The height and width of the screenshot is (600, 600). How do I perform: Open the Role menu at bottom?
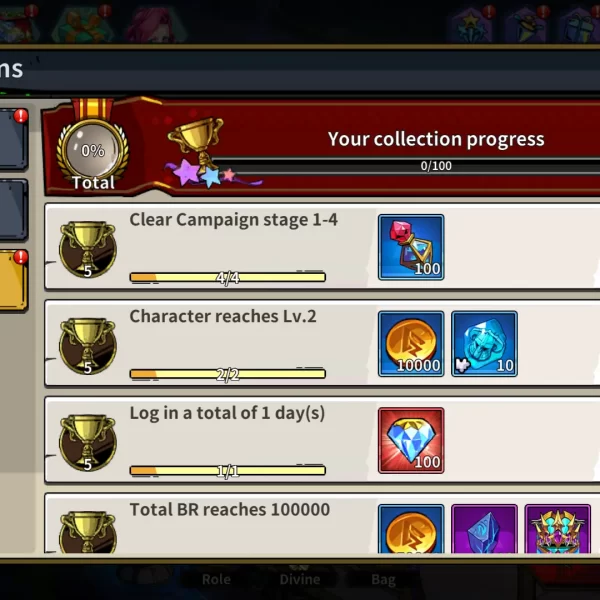pyautogui.click(x=216, y=579)
